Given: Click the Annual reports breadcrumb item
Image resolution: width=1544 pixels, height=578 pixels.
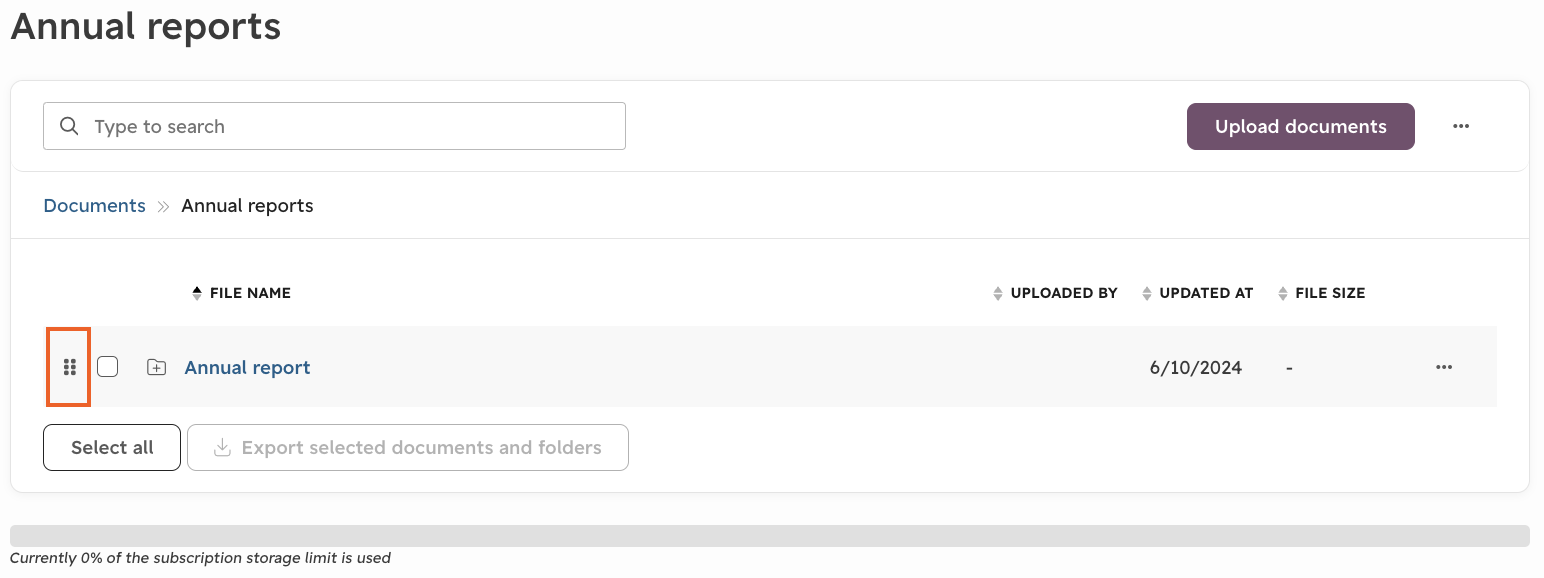Looking at the screenshot, I should (247, 205).
